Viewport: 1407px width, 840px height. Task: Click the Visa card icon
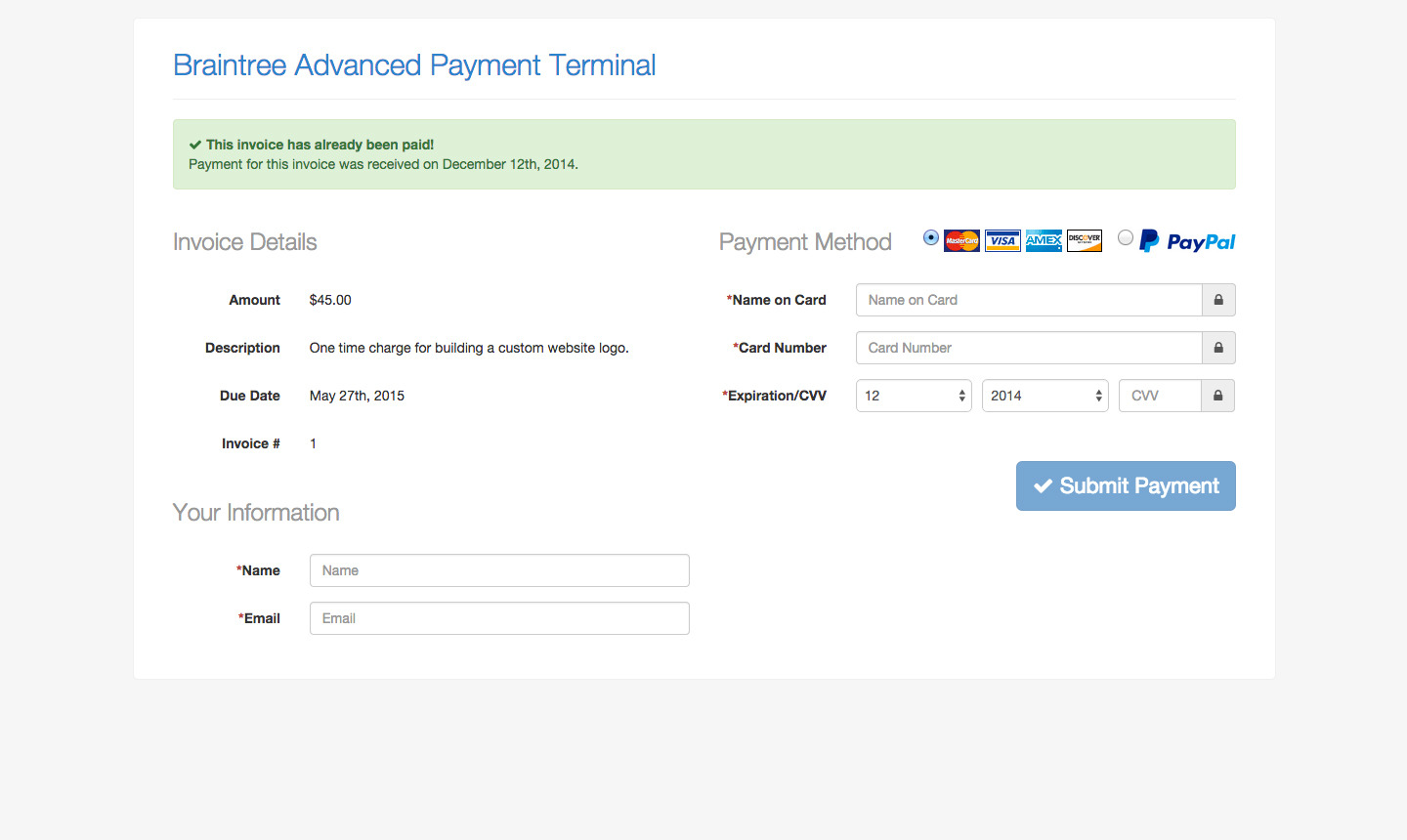(x=1002, y=240)
